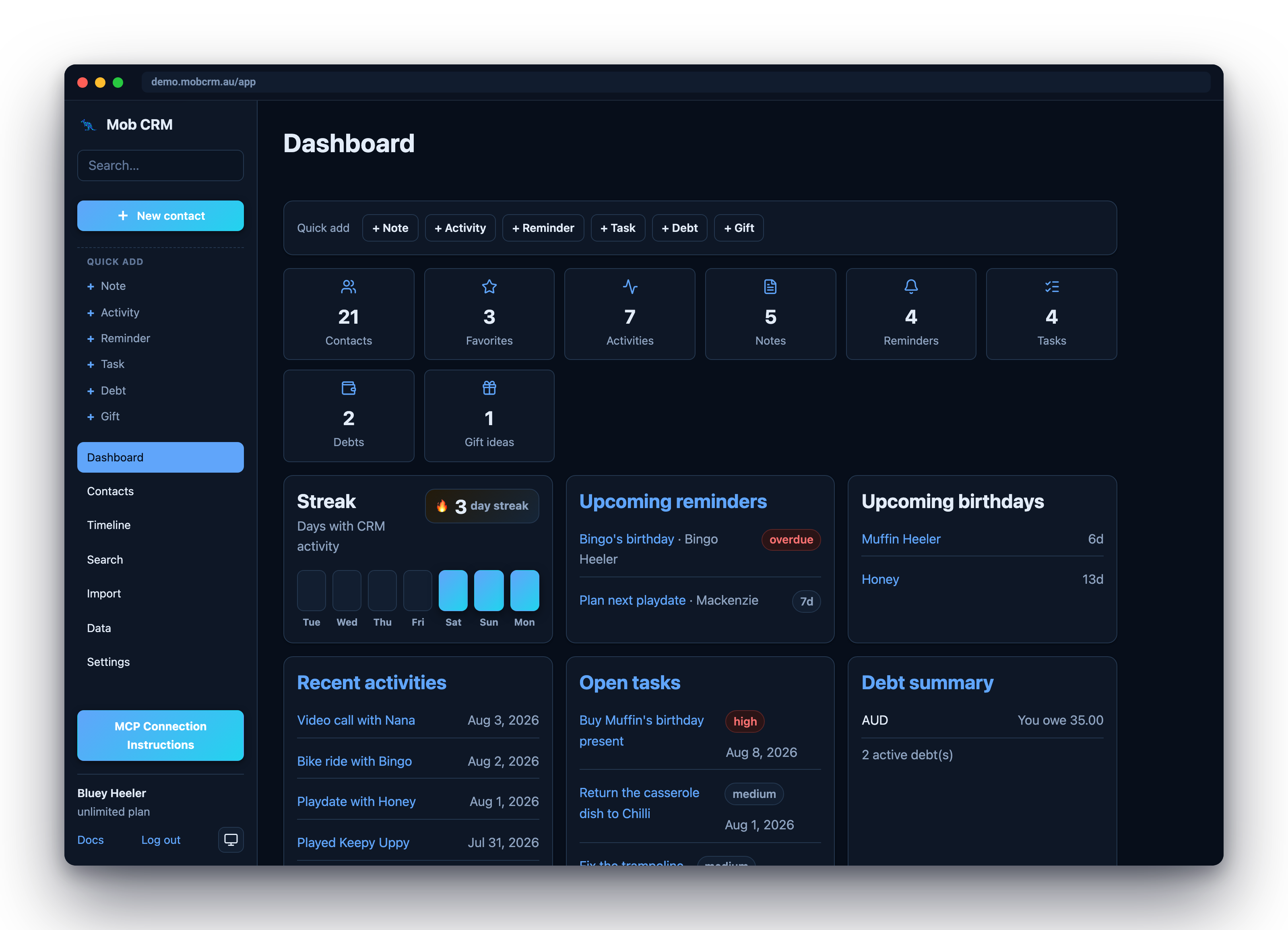Click the plus icon beside sidebar Reminder

point(90,339)
